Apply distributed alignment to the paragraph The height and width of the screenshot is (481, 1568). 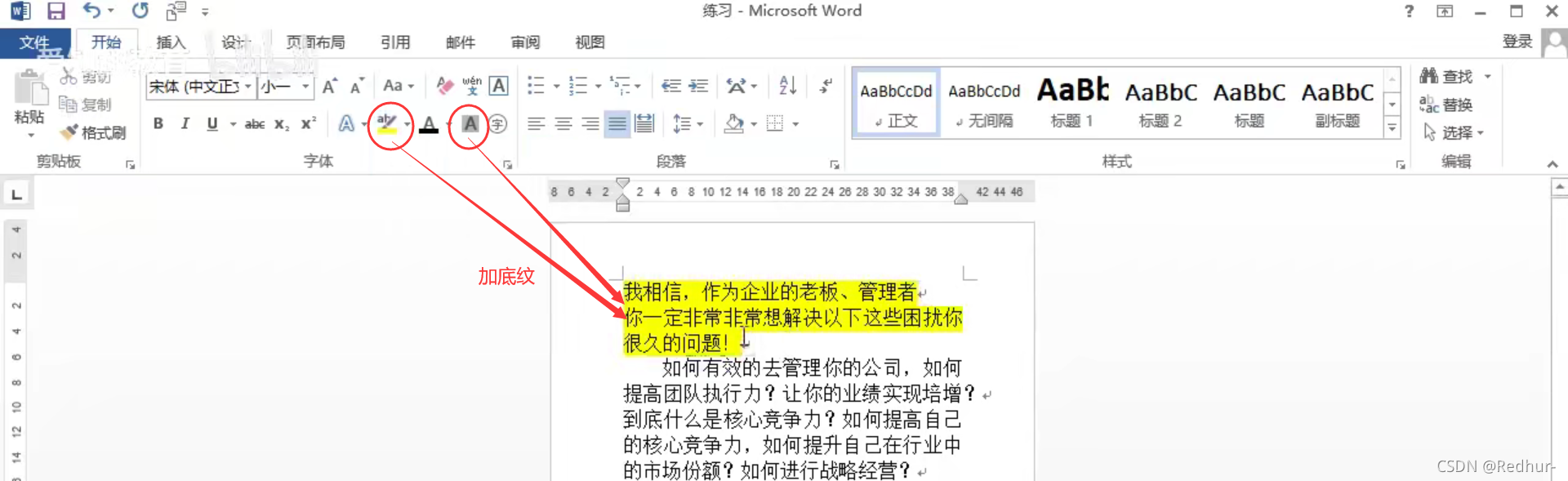click(x=644, y=123)
